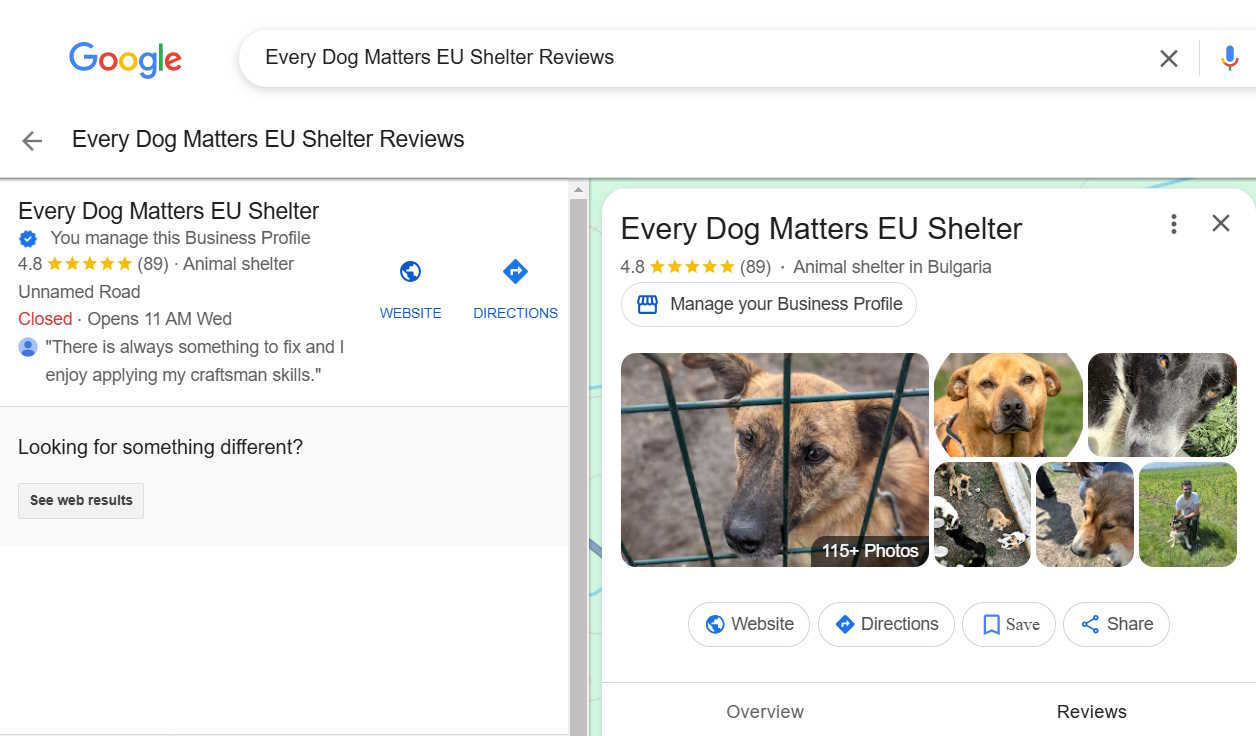Open the globe WEBSITE icon in listing
The height and width of the screenshot is (736, 1256).
(x=410, y=272)
